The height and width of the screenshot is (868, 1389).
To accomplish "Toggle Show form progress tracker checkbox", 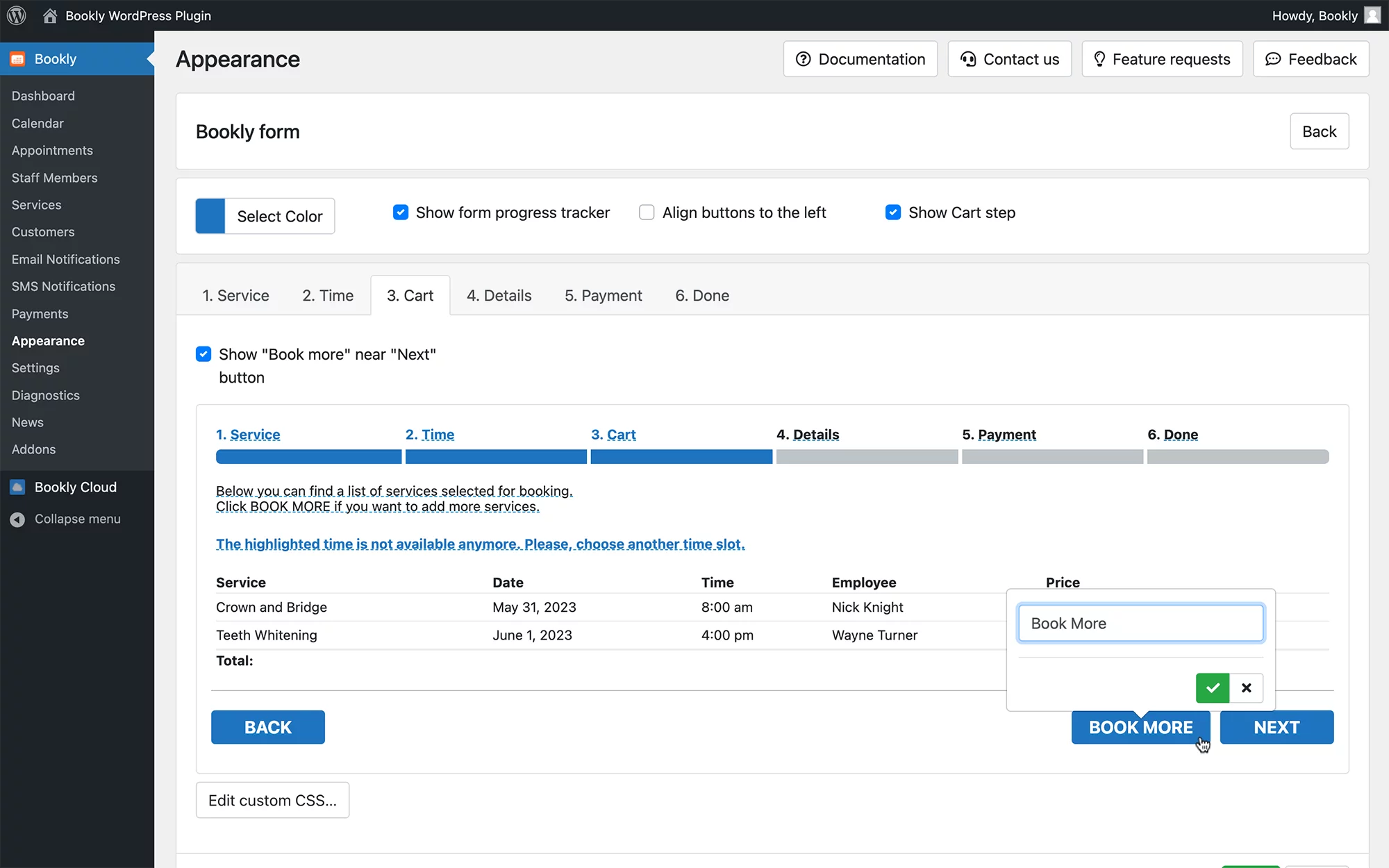I will click(401, 212).
